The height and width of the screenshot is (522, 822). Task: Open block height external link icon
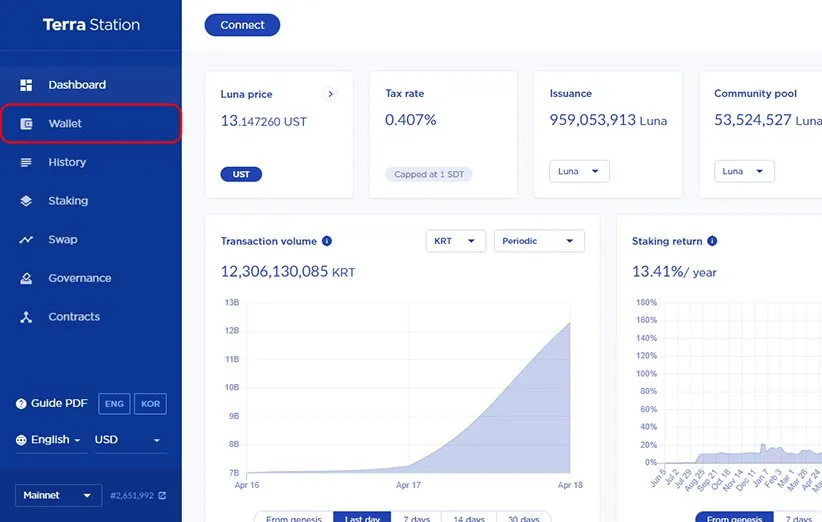click(162, 495)
